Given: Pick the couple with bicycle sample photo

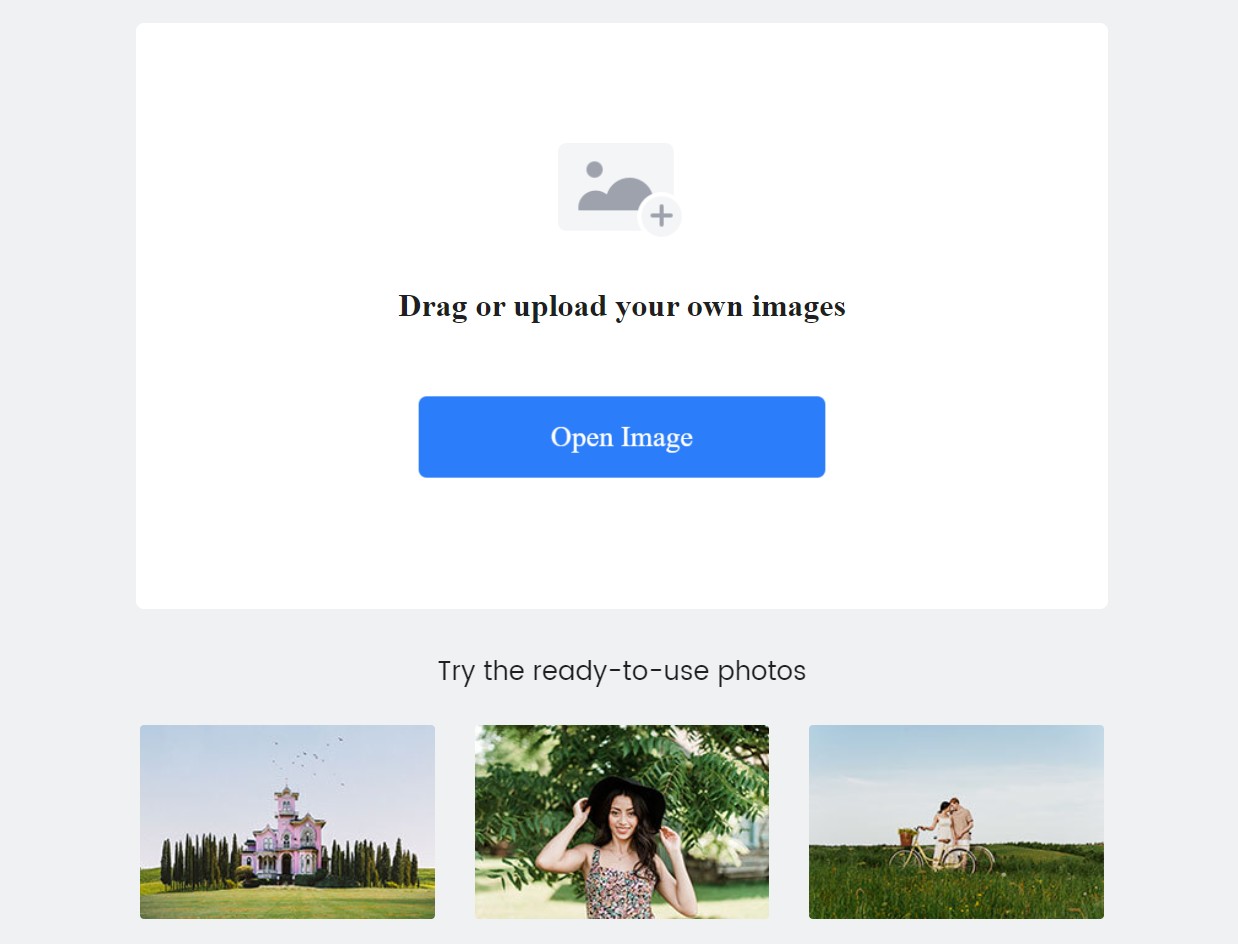Looking at the screenshot, I should [x=956, y=822].
